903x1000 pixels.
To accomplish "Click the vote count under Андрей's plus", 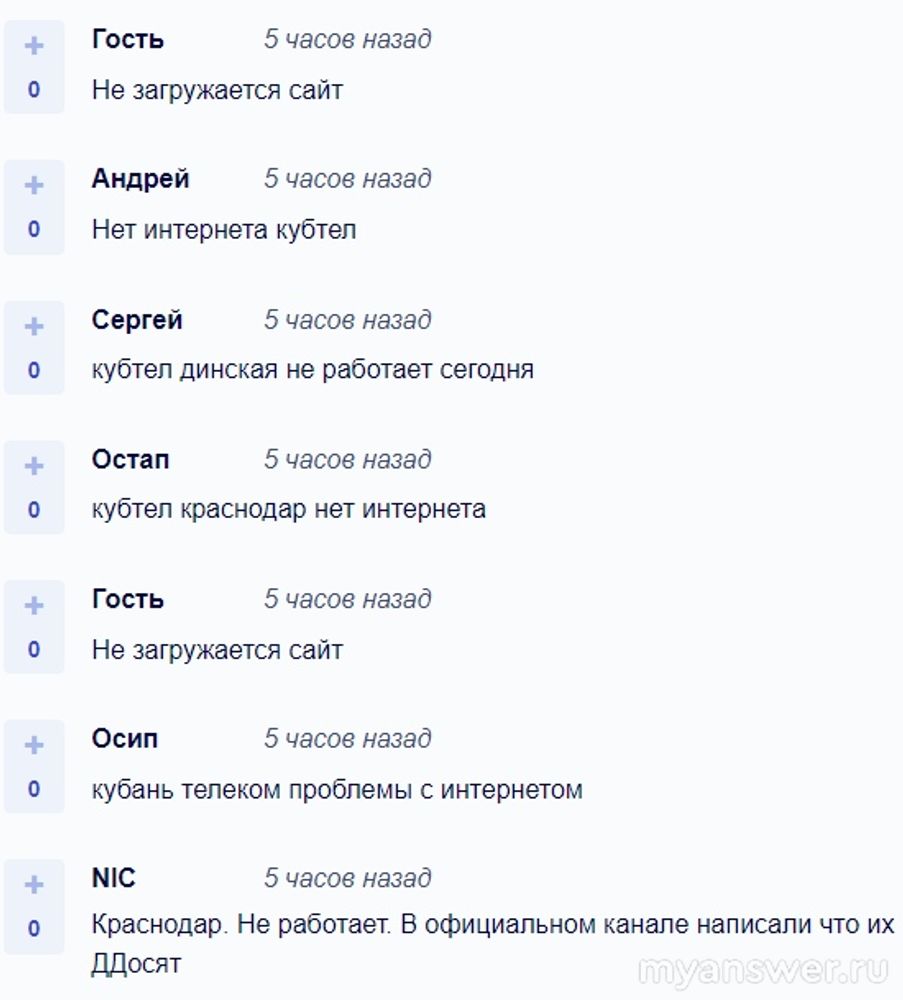I will click(x=34, y=229).
